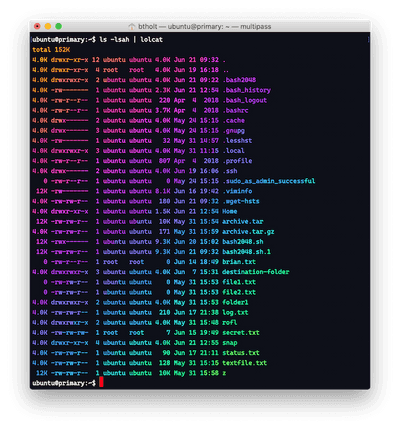Click the green zoom window button
The image size is (400, 429).
(x=59, y=26)
